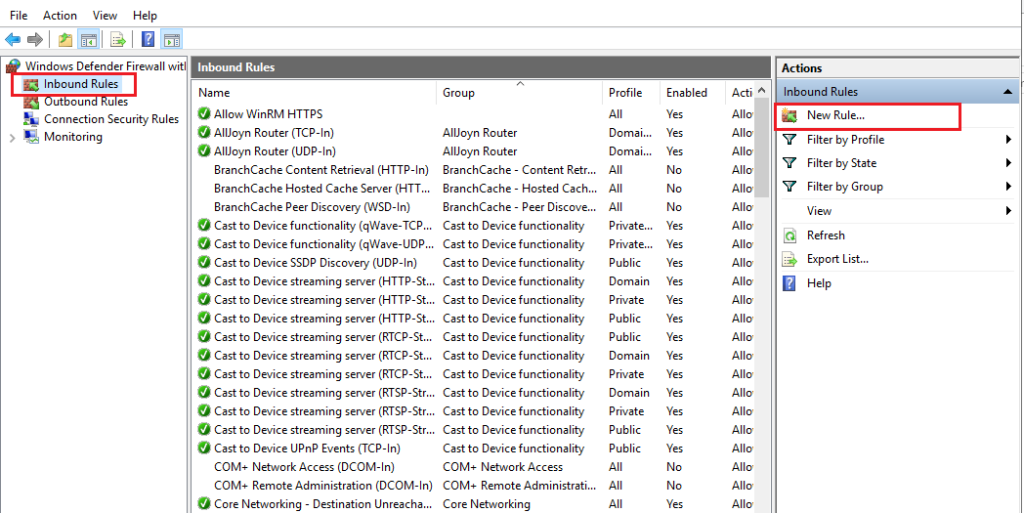1024x513 pixels.
Task: Open the File menu
Action: point(19,15)
